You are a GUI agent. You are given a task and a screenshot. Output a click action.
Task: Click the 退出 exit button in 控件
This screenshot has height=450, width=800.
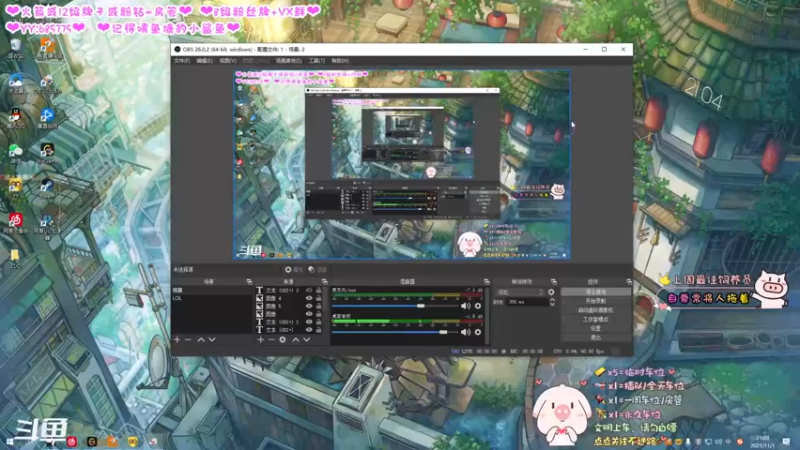[x=595, y=337]
